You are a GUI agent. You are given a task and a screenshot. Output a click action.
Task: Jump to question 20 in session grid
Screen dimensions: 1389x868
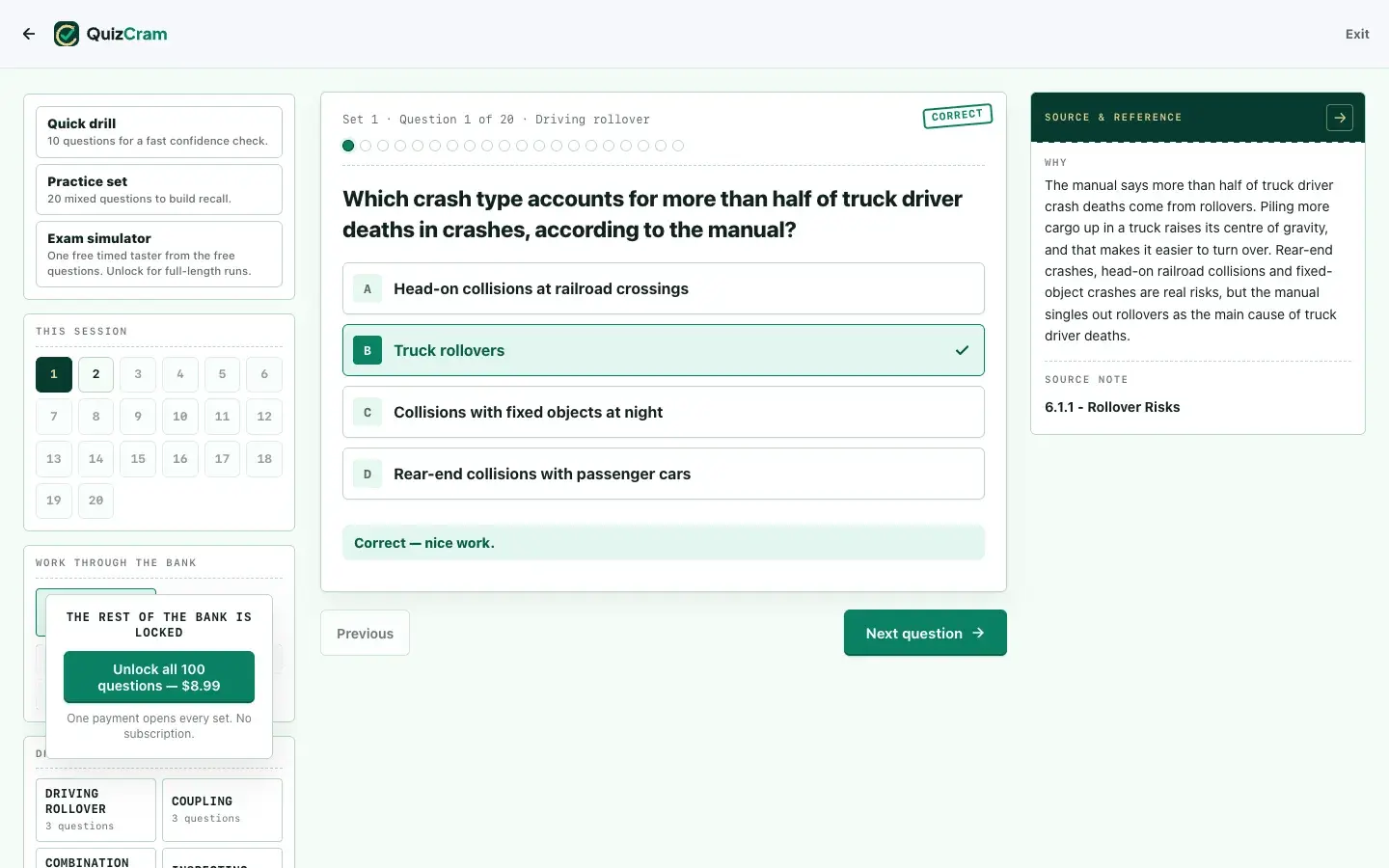tap(95, 501)
